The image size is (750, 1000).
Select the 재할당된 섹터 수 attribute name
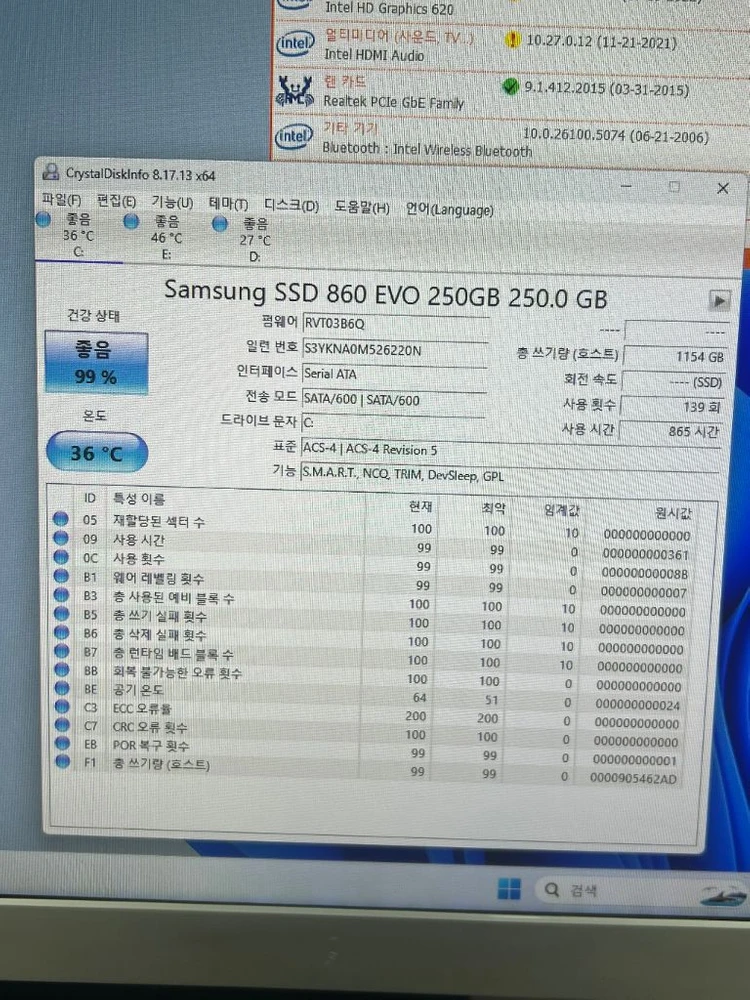pos(159,521)
